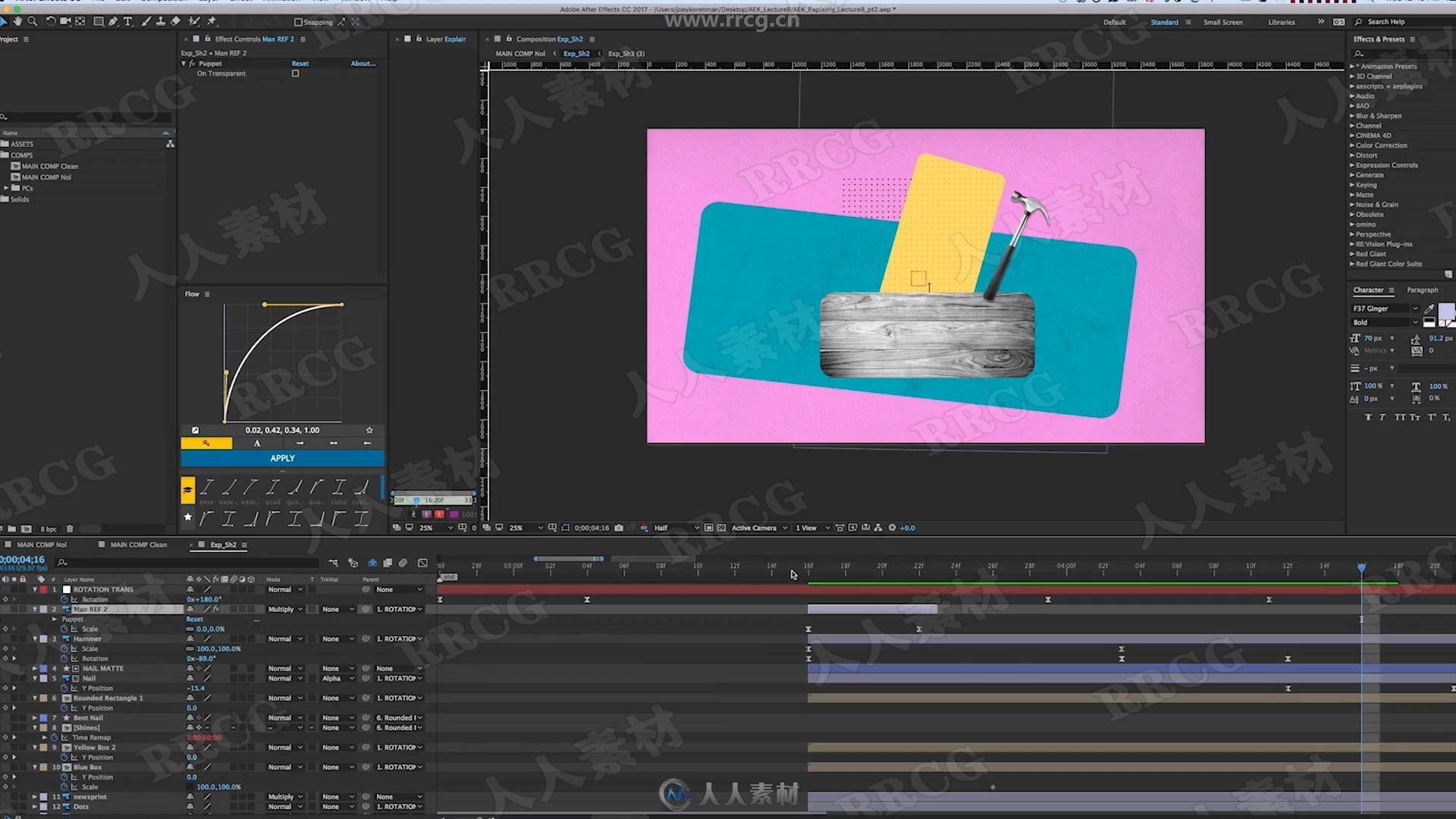Click About... link for Puppet effect
Viewport: 1456px width, 819px height.
[x=362, y=64]
